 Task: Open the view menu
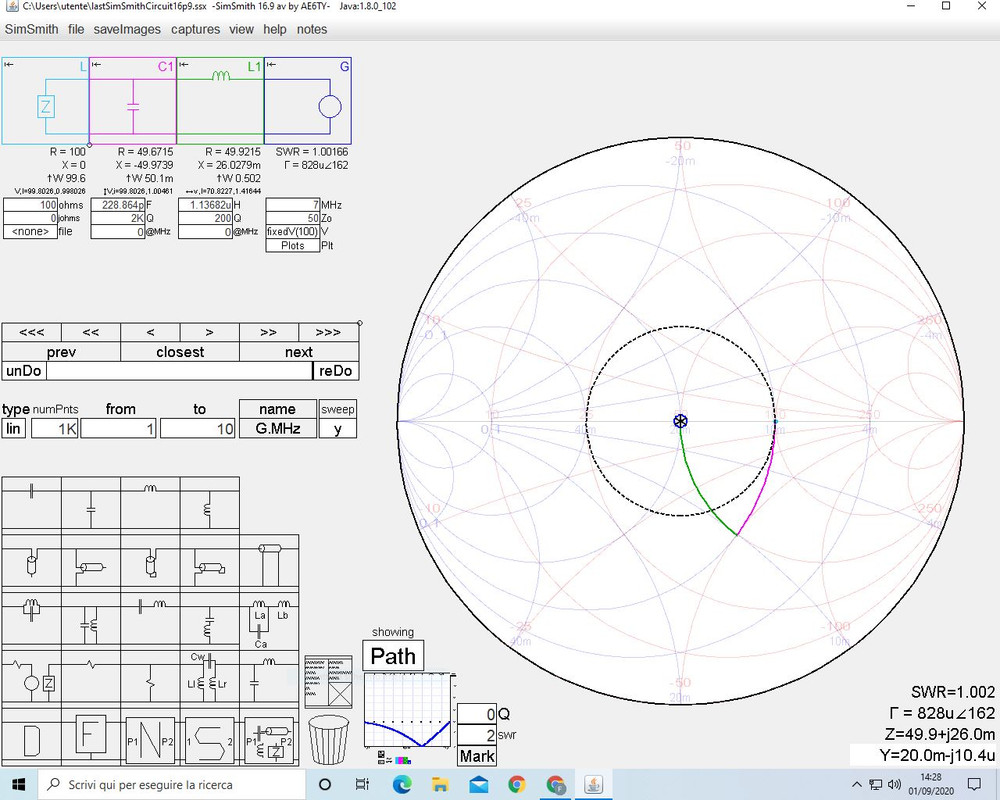[x=241, y=29]
